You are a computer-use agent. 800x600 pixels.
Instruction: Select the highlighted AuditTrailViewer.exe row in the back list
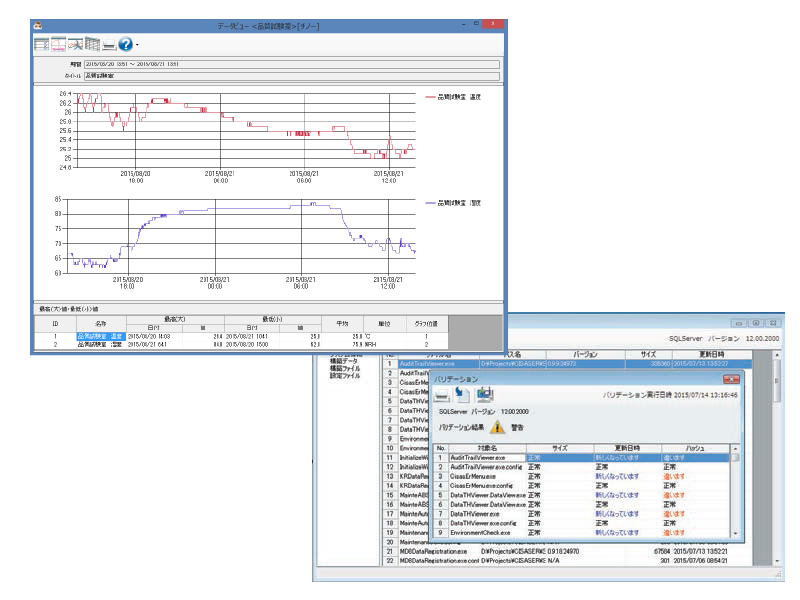[568, 364]
